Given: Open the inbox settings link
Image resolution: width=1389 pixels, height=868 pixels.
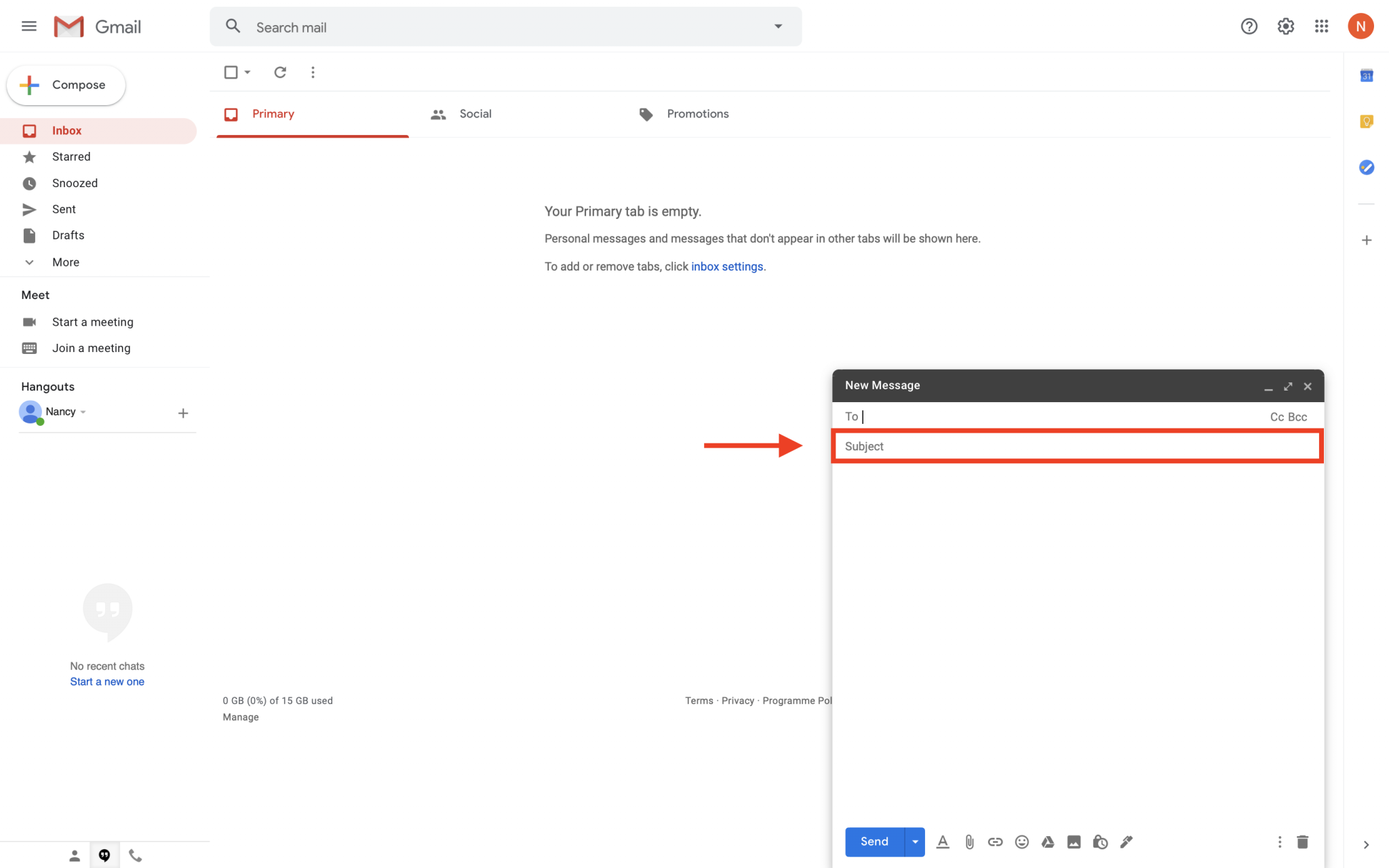Looking at the screenshot, I should tap(726, 267).
